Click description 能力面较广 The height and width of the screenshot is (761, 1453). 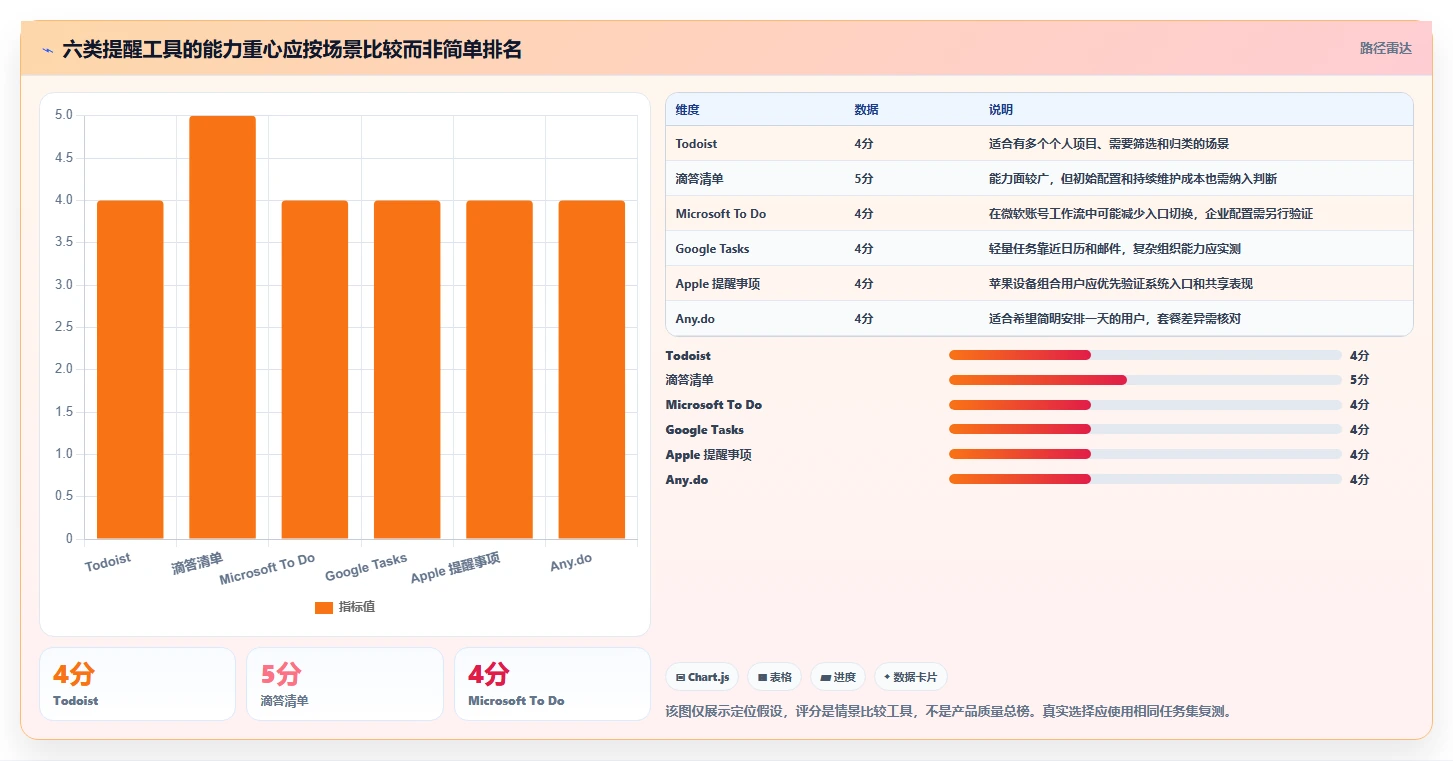pyautogui.click(x=1133, y=179)
